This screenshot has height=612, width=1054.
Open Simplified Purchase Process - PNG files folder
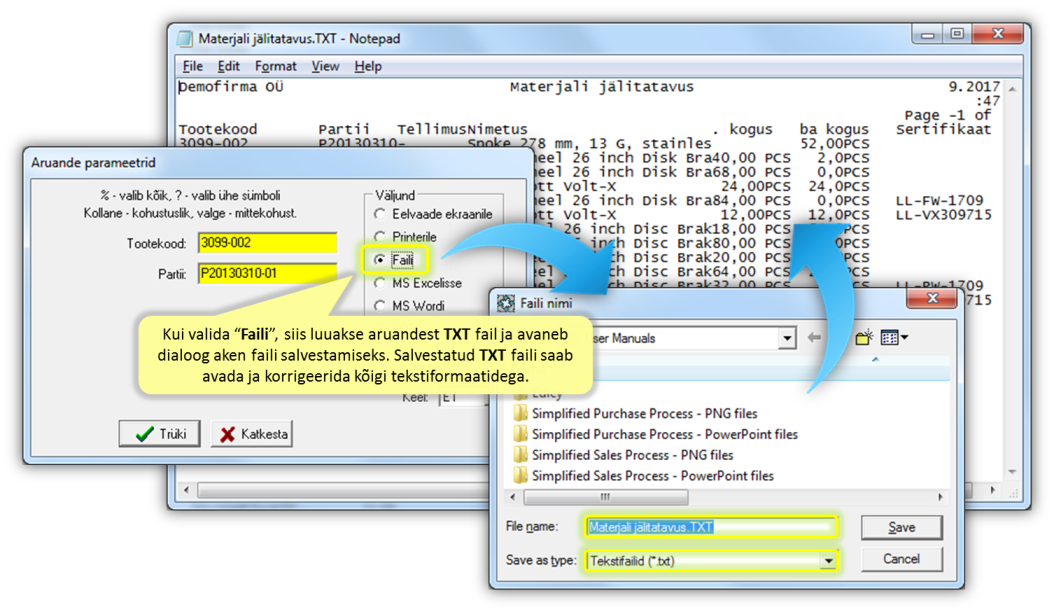644,413
